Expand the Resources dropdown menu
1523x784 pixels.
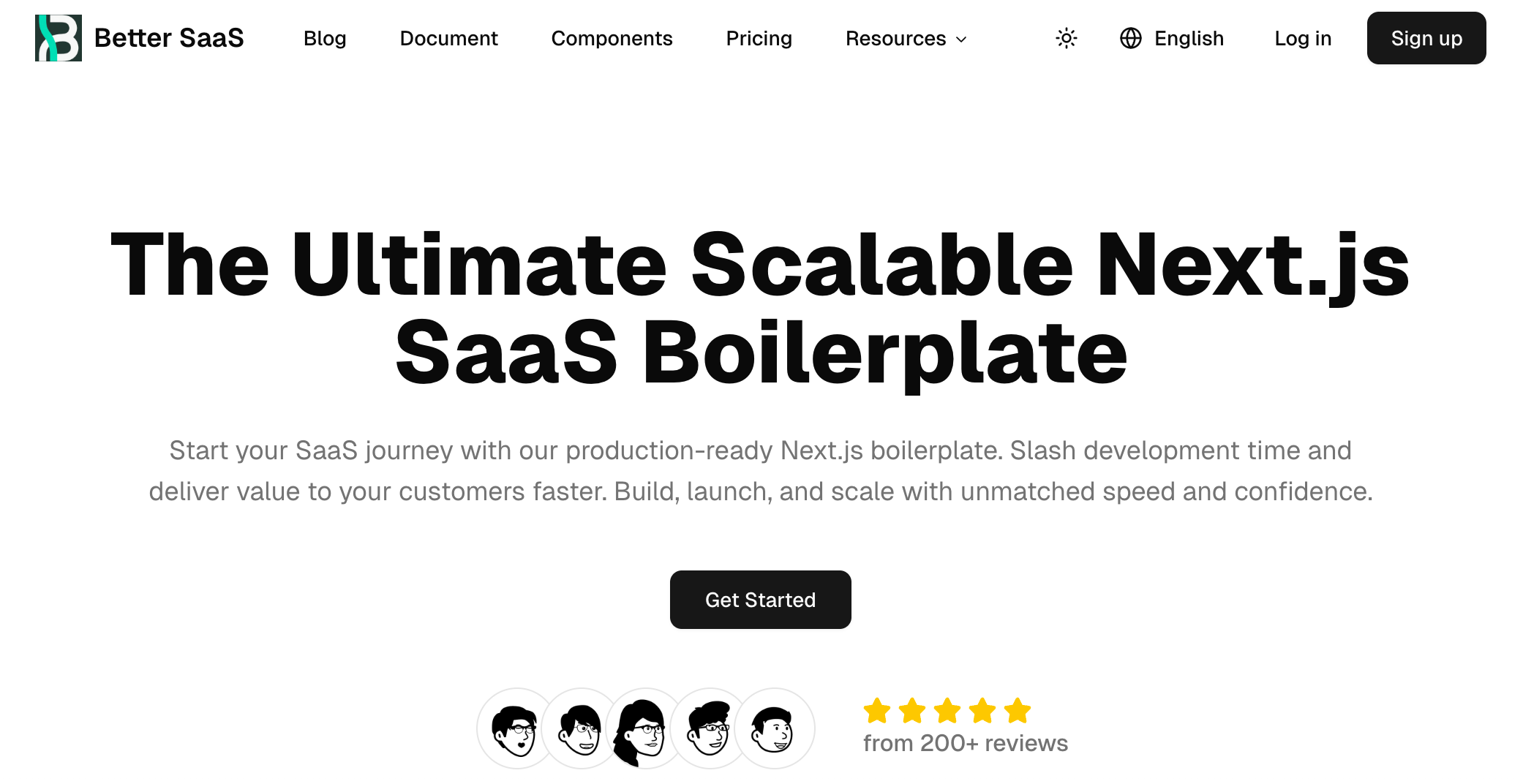[906, 38]
